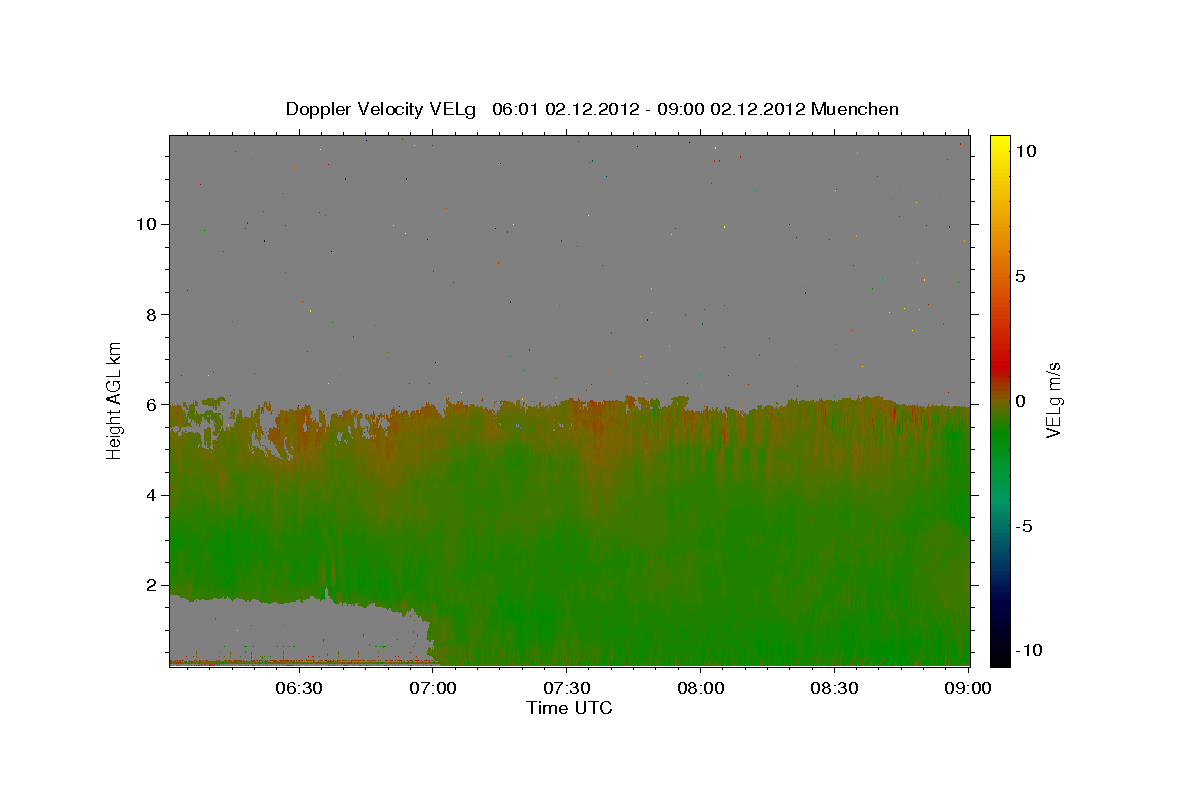Click the height tick label 10
This screenshot has height=800, width=1200.
click(146, 224)
